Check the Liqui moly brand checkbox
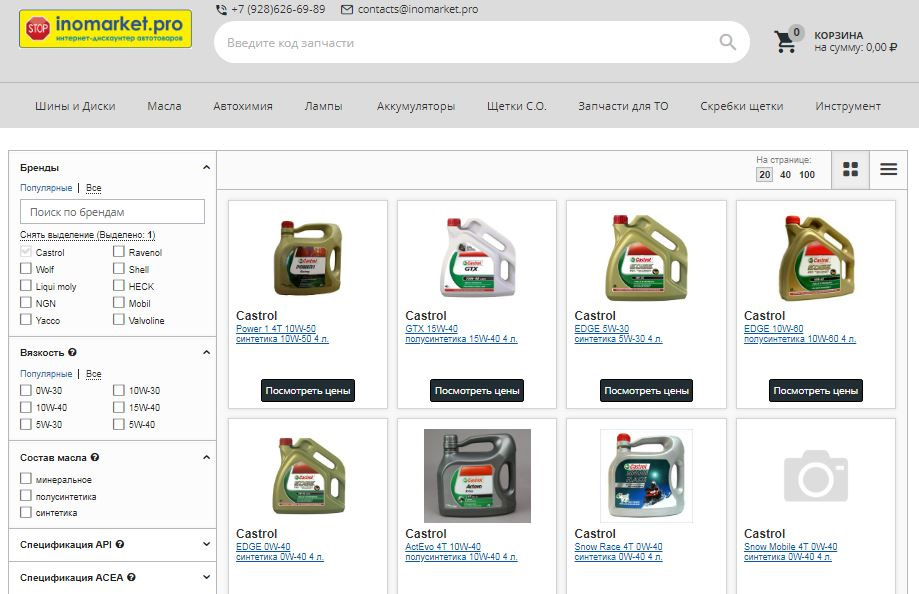Image resolution: width=919 pixels, height=594 pixels. pos(26,286)
